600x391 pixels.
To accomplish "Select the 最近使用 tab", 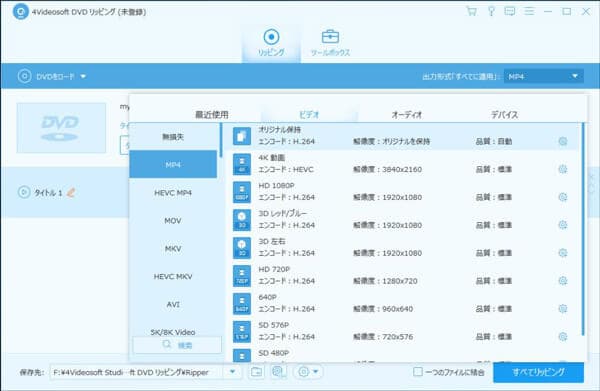I will click(x=212, y=114).
